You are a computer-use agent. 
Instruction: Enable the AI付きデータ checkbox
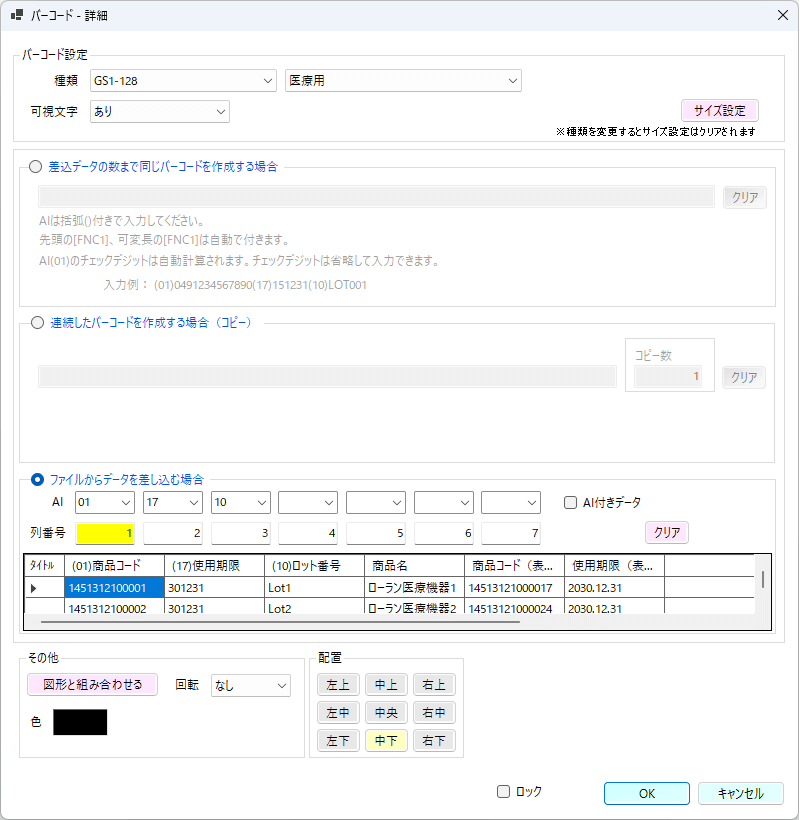pos(569,502)
